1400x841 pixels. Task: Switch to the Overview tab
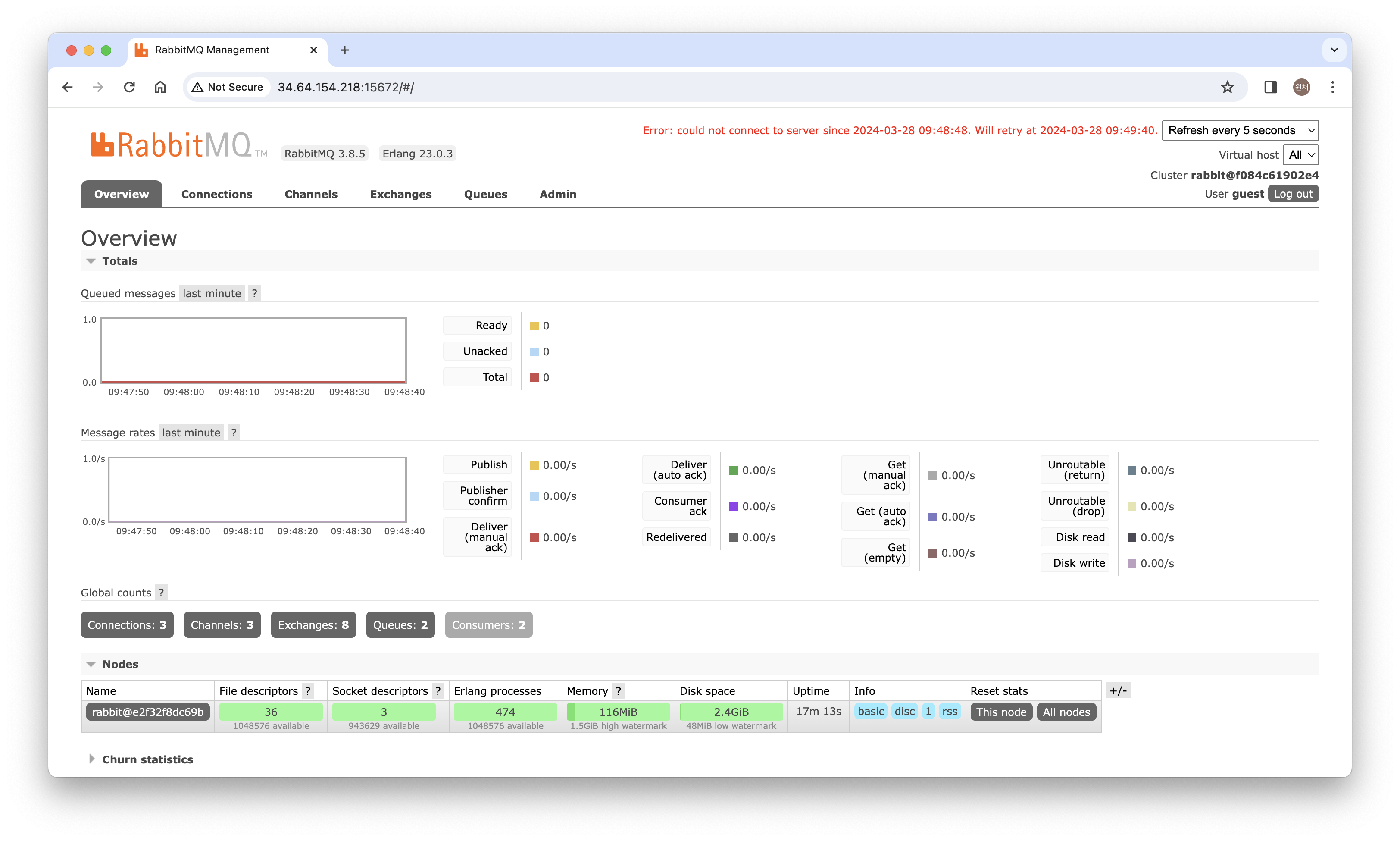(121, 194)
